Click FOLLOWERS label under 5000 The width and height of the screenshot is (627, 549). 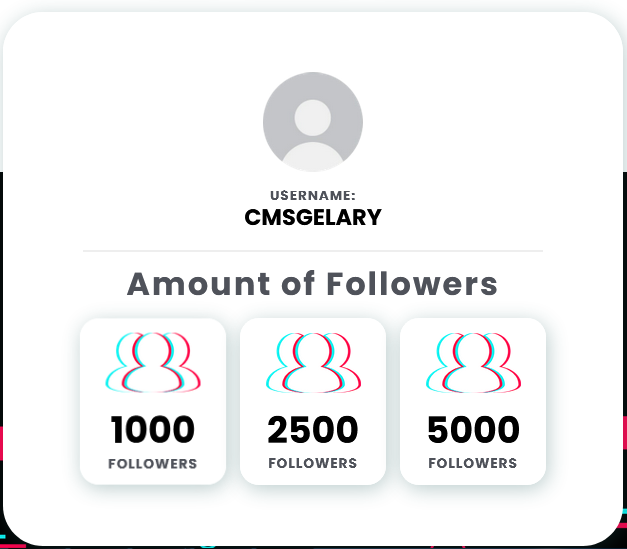click(473, 464)
